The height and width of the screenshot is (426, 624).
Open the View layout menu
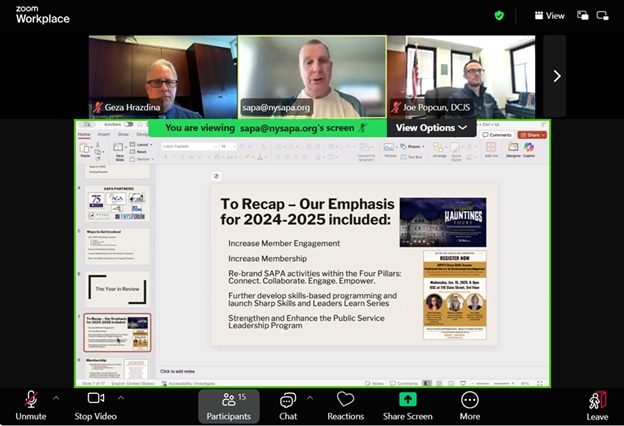tap(549, 15)
